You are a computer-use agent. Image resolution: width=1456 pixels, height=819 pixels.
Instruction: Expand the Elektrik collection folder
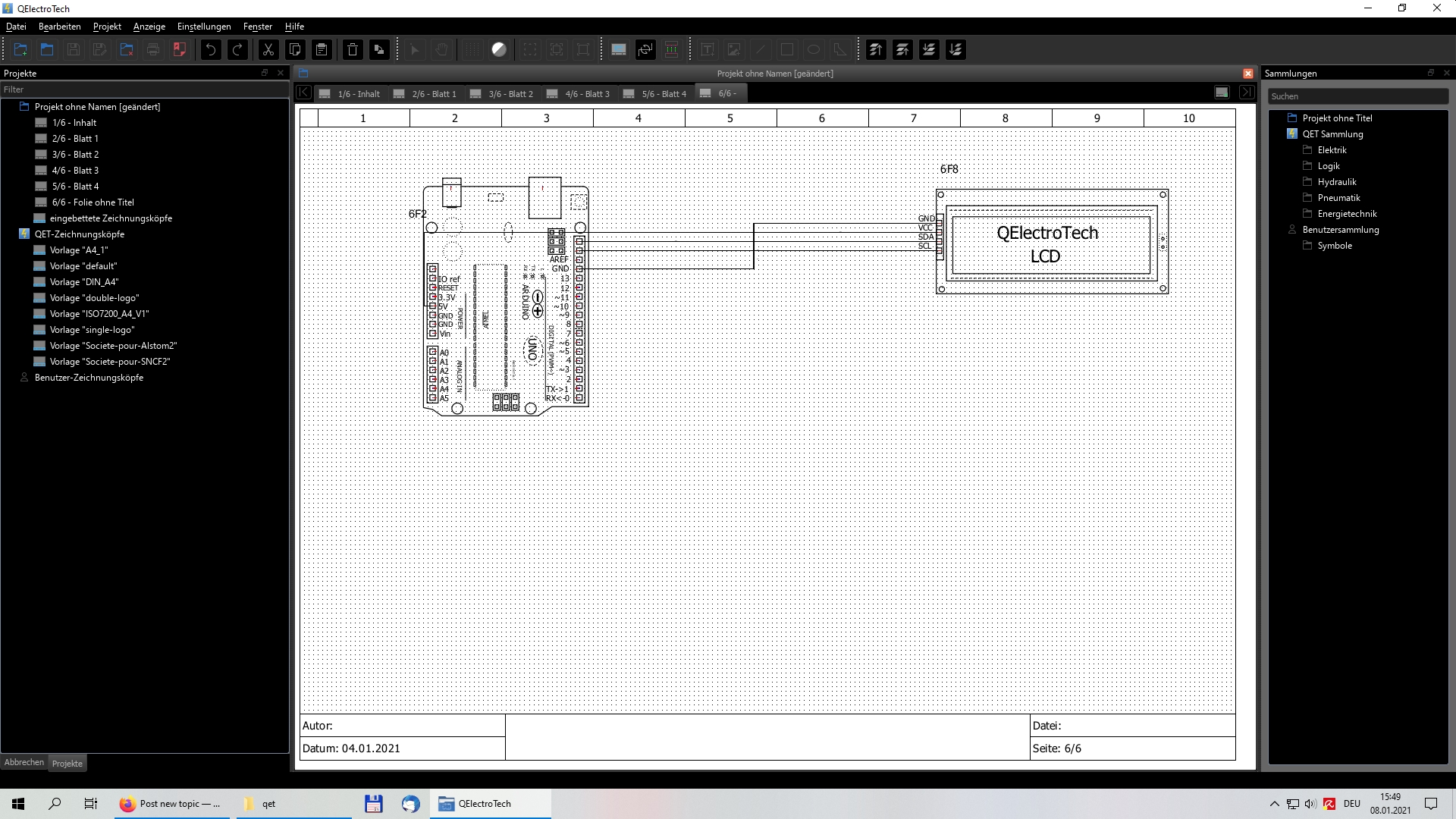(1332, 150)
